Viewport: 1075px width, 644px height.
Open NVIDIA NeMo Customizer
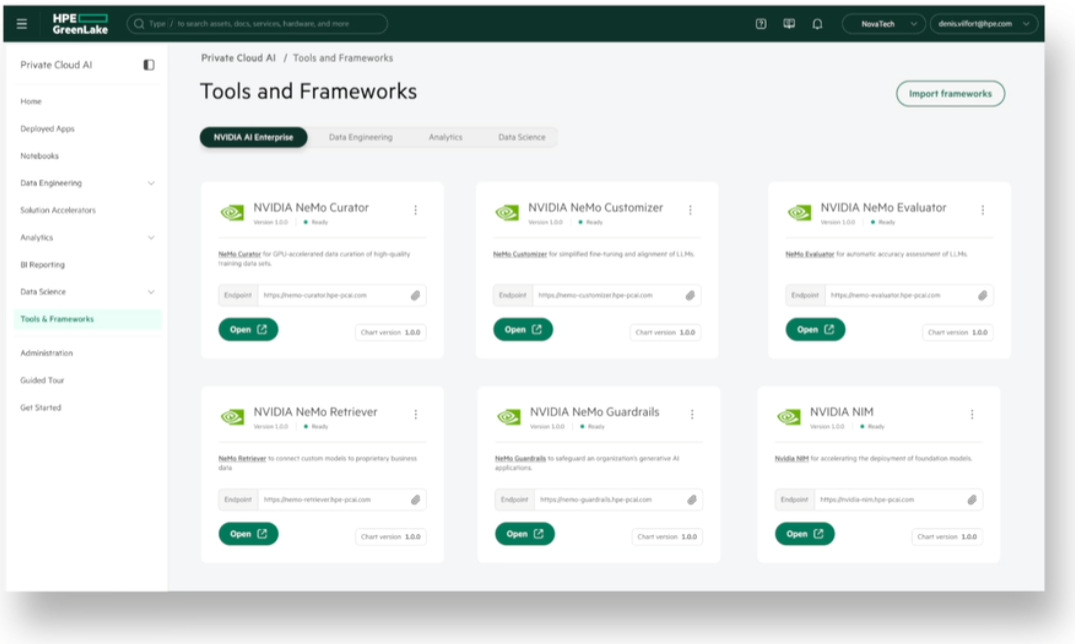(523, 330)
